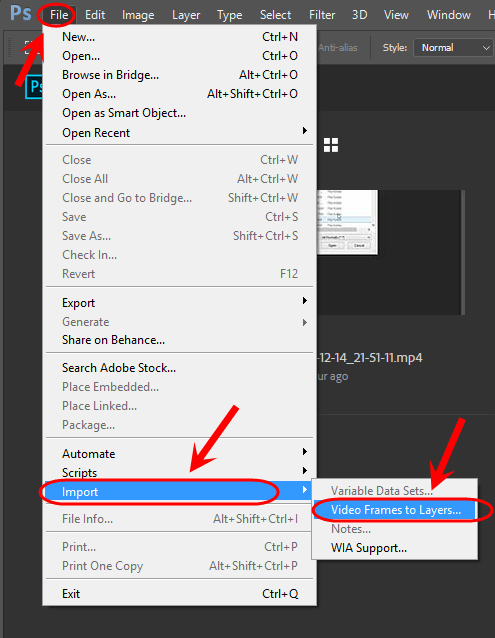This screenshot has height=638, width=495.
Task: Select Revert menu entry
Action: 179,274
